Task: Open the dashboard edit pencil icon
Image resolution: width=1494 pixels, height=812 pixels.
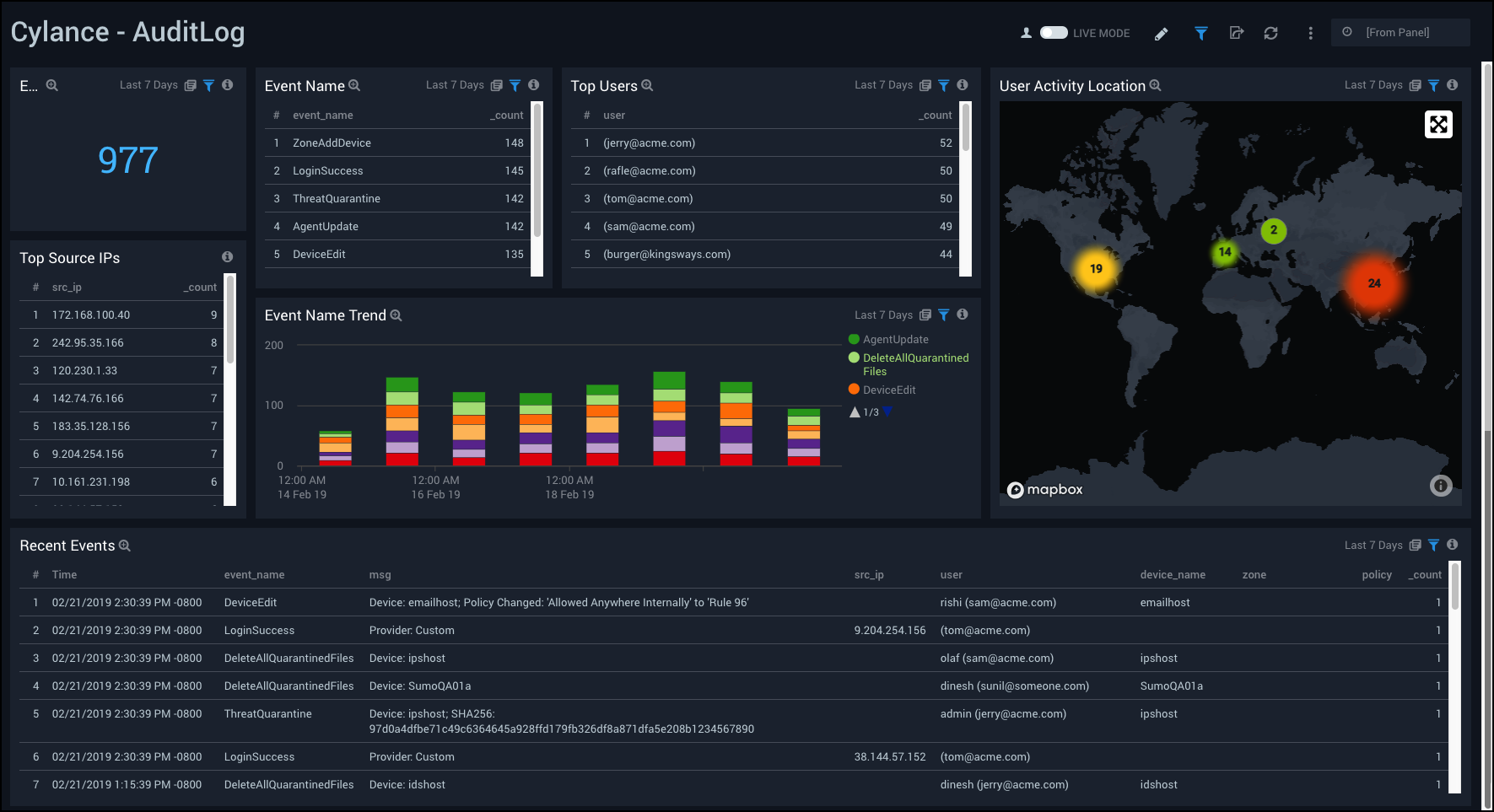Action: pos(1161,33)
